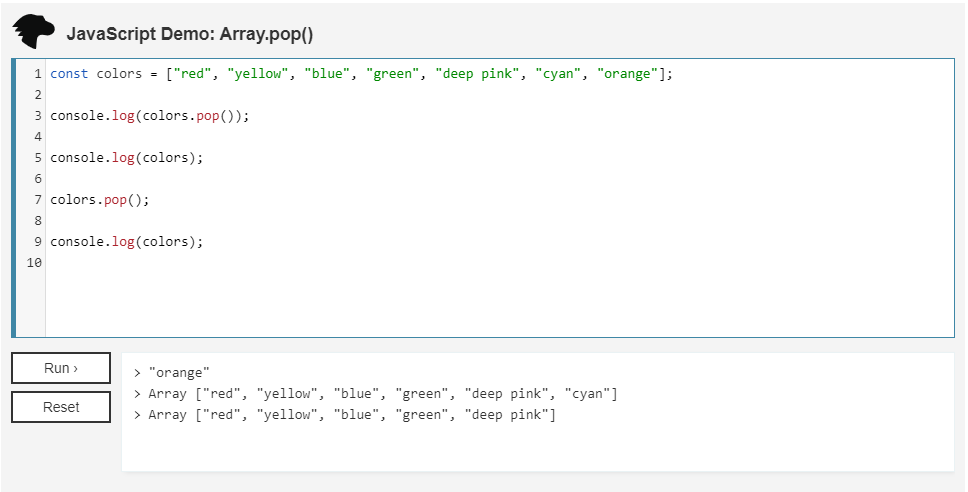Click the colors.pop() statement on line 7
This screenshot has width=968, height=492.
(99, 200)
